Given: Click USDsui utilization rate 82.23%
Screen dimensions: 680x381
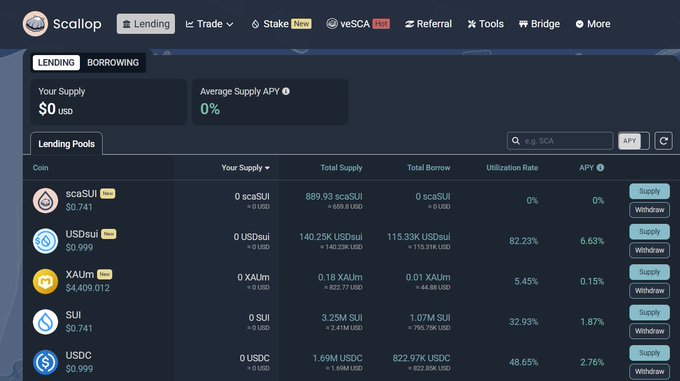Looking at the screenshot, I should [x=523, y=241].
